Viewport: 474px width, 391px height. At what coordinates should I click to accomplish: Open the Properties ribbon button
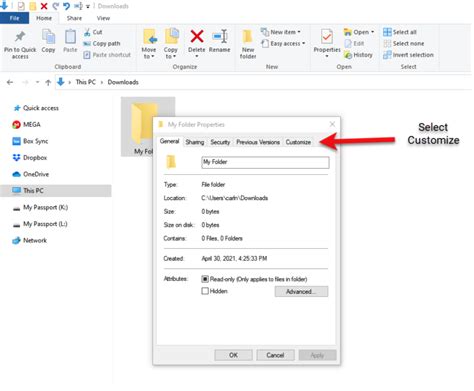(327, 43)
